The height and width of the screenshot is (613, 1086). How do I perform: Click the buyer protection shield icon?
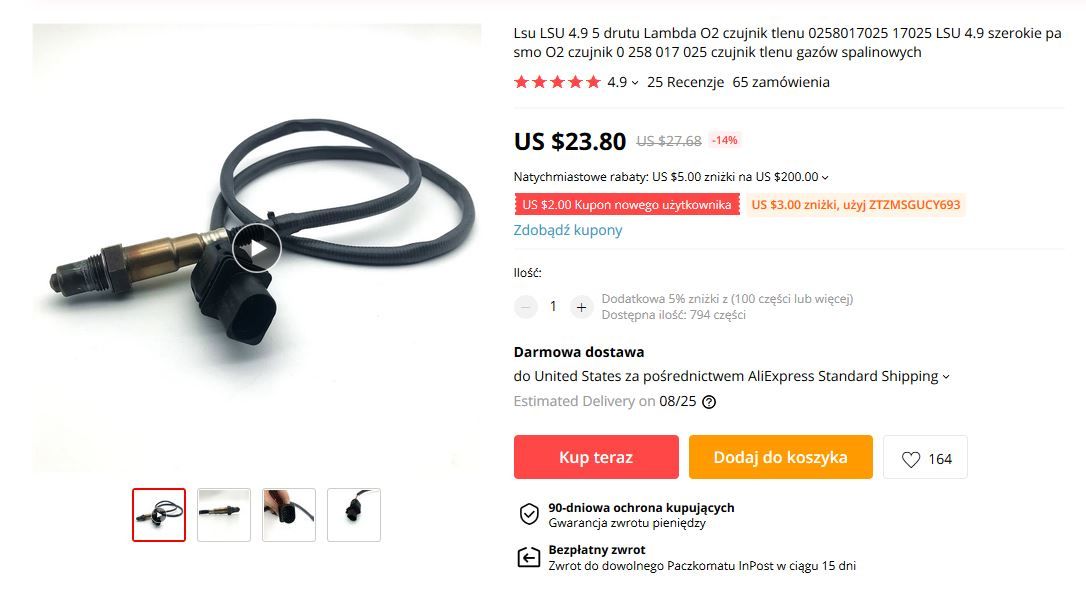point(529,514)
